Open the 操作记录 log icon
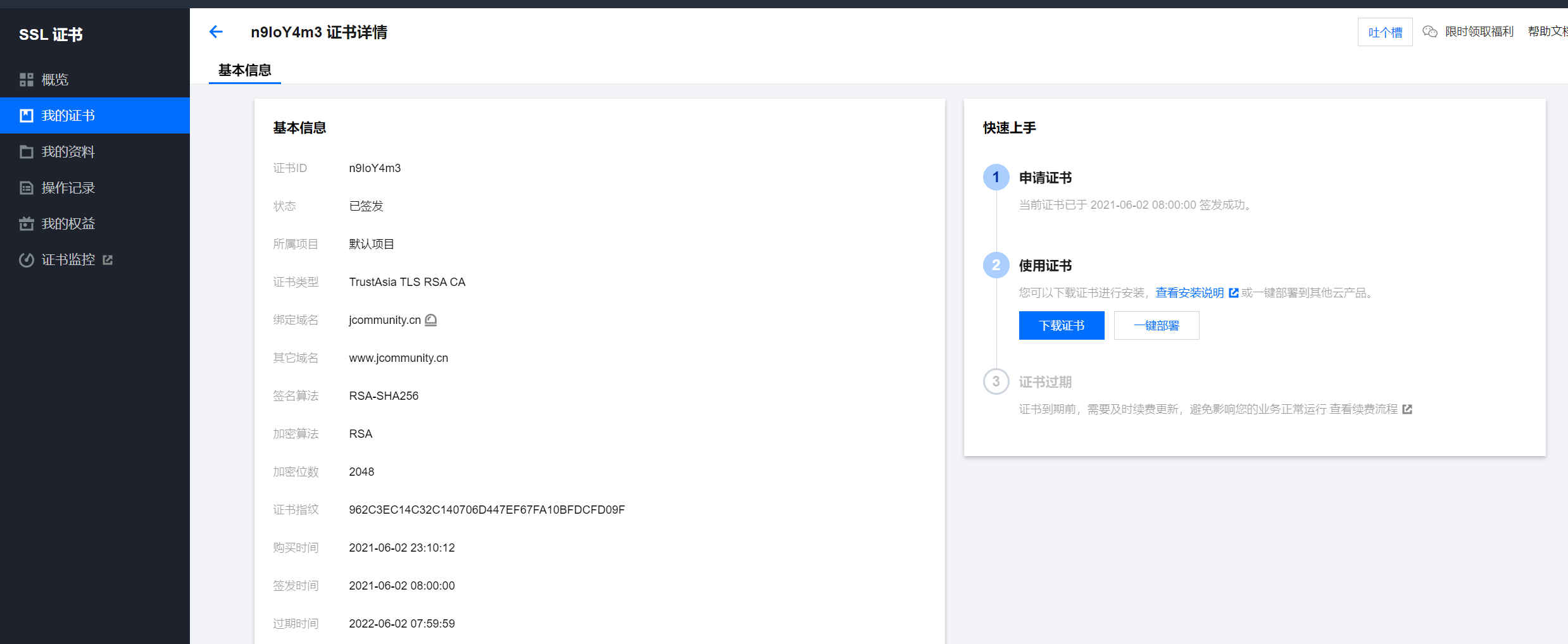The image size is (1568, 644). click(26, 187)
